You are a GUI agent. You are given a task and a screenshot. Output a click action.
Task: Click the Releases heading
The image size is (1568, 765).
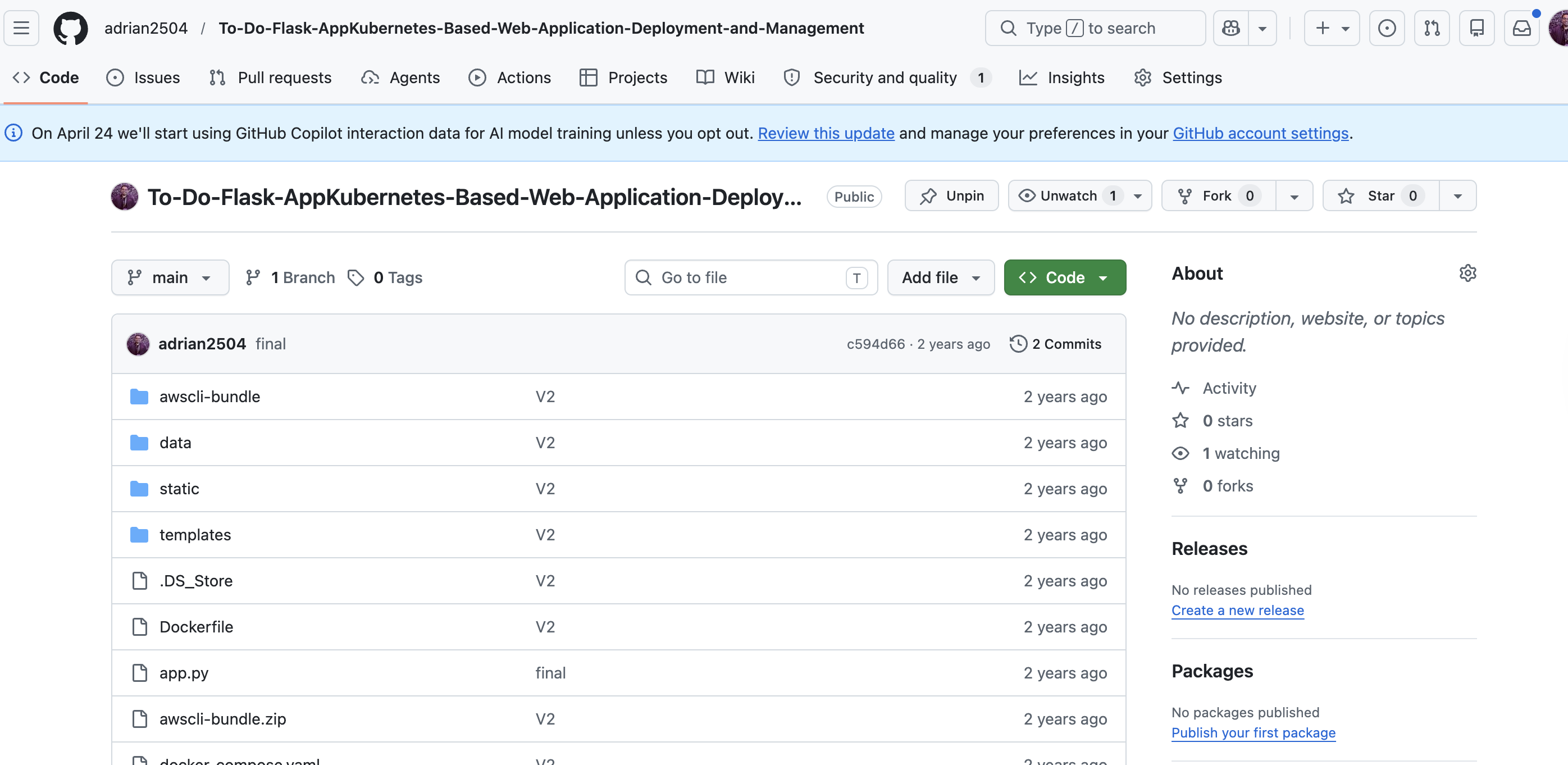[x=1209, y=548]
